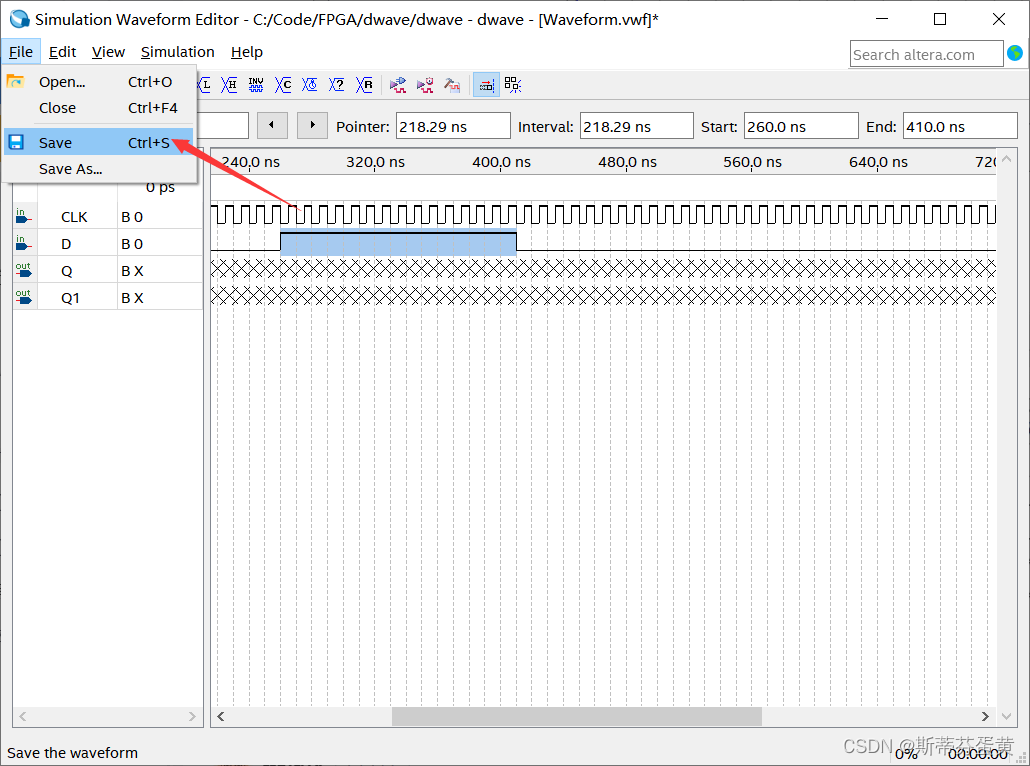Screen dimensions: 1030x766
Task: Click the output pin icon for Q1
Action: pos(23,297)
